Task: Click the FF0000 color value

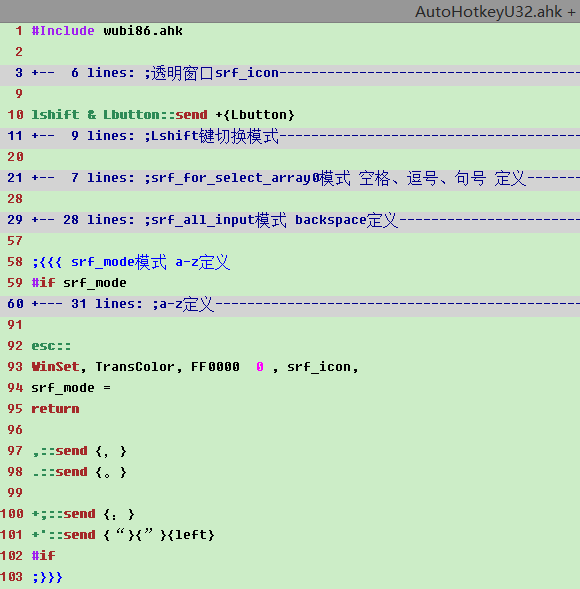Action: click(215, 367)
